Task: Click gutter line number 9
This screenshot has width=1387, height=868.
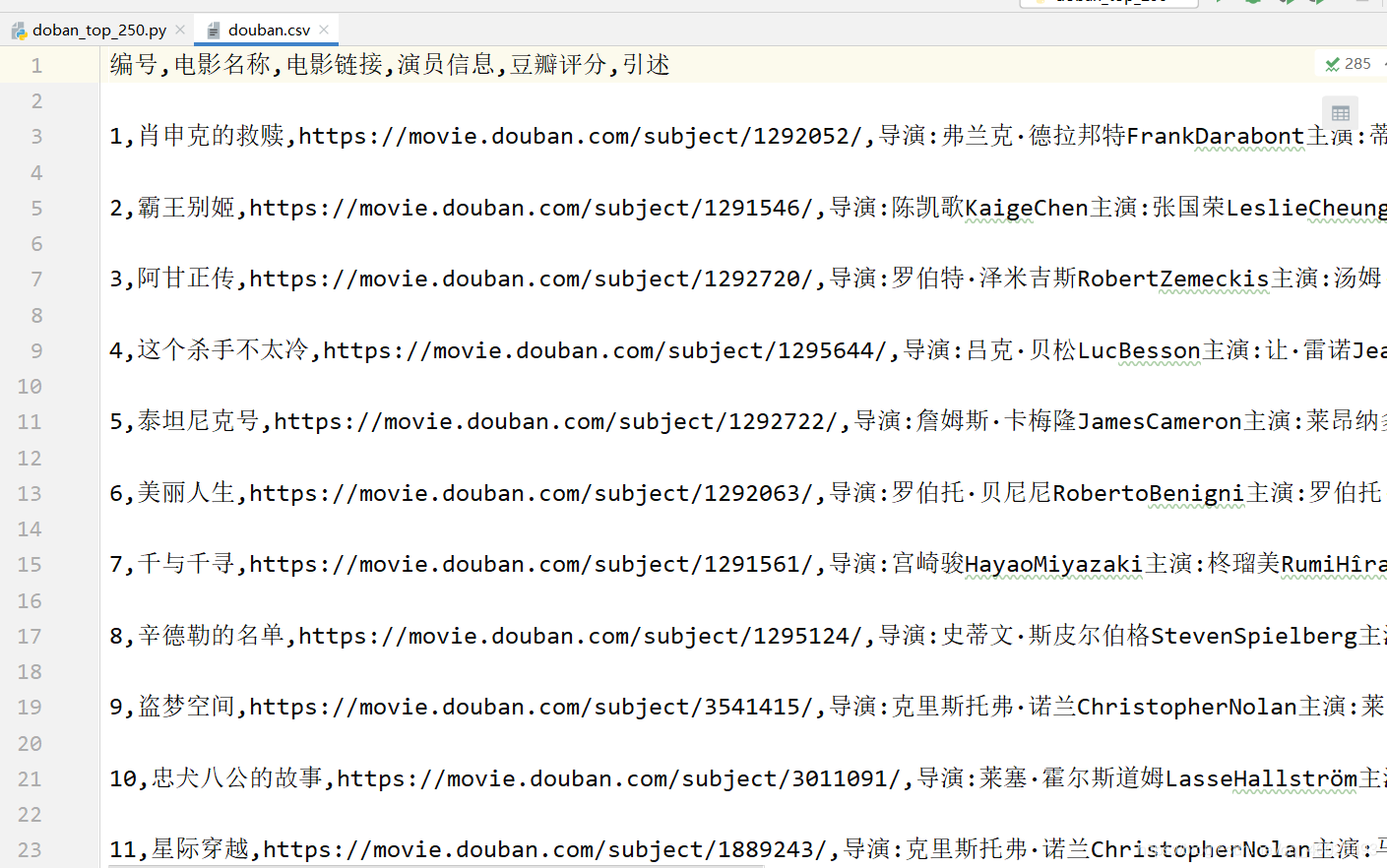Action: [x=36, y=350]
